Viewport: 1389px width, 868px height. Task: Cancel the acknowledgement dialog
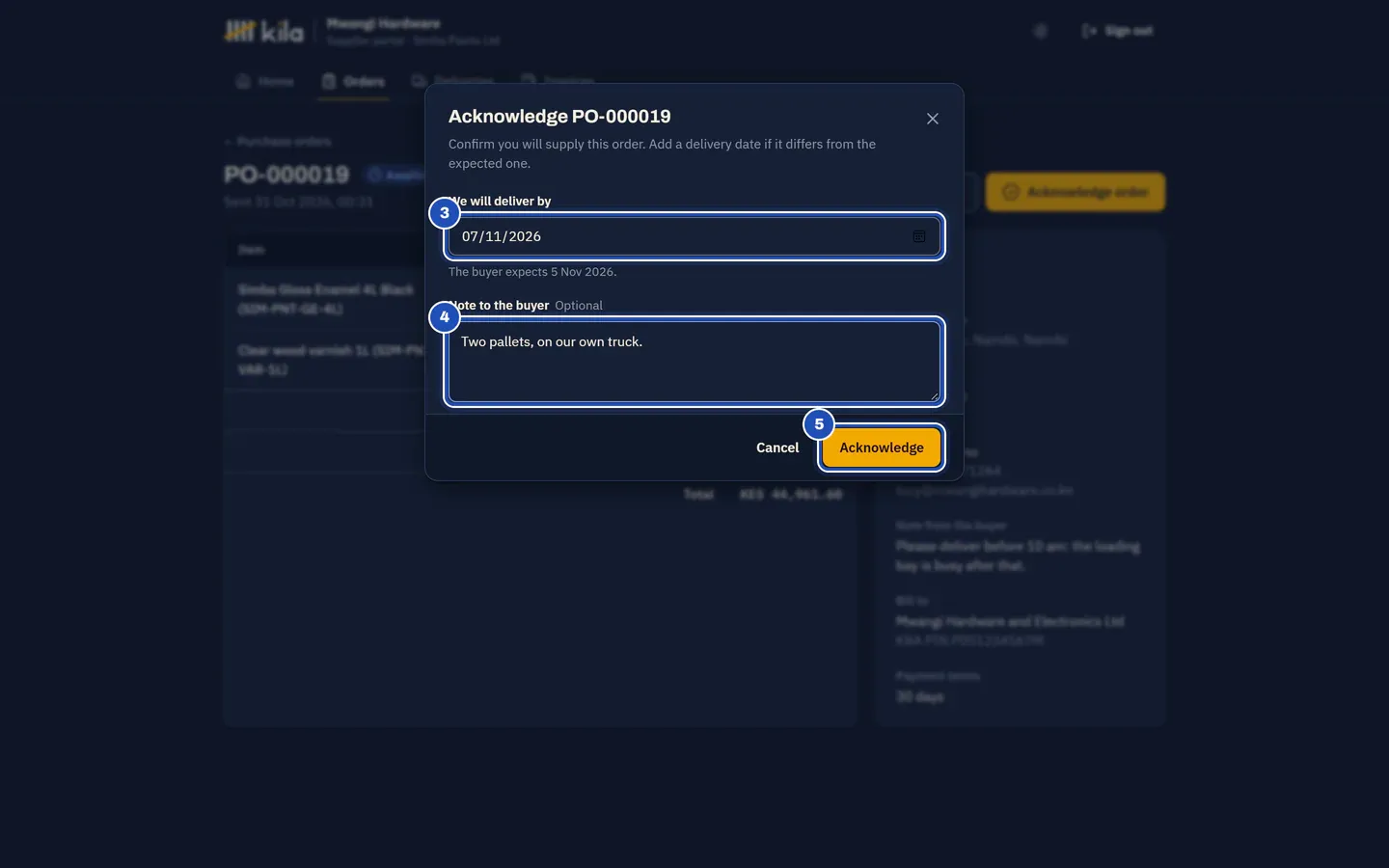pos(777,448)
